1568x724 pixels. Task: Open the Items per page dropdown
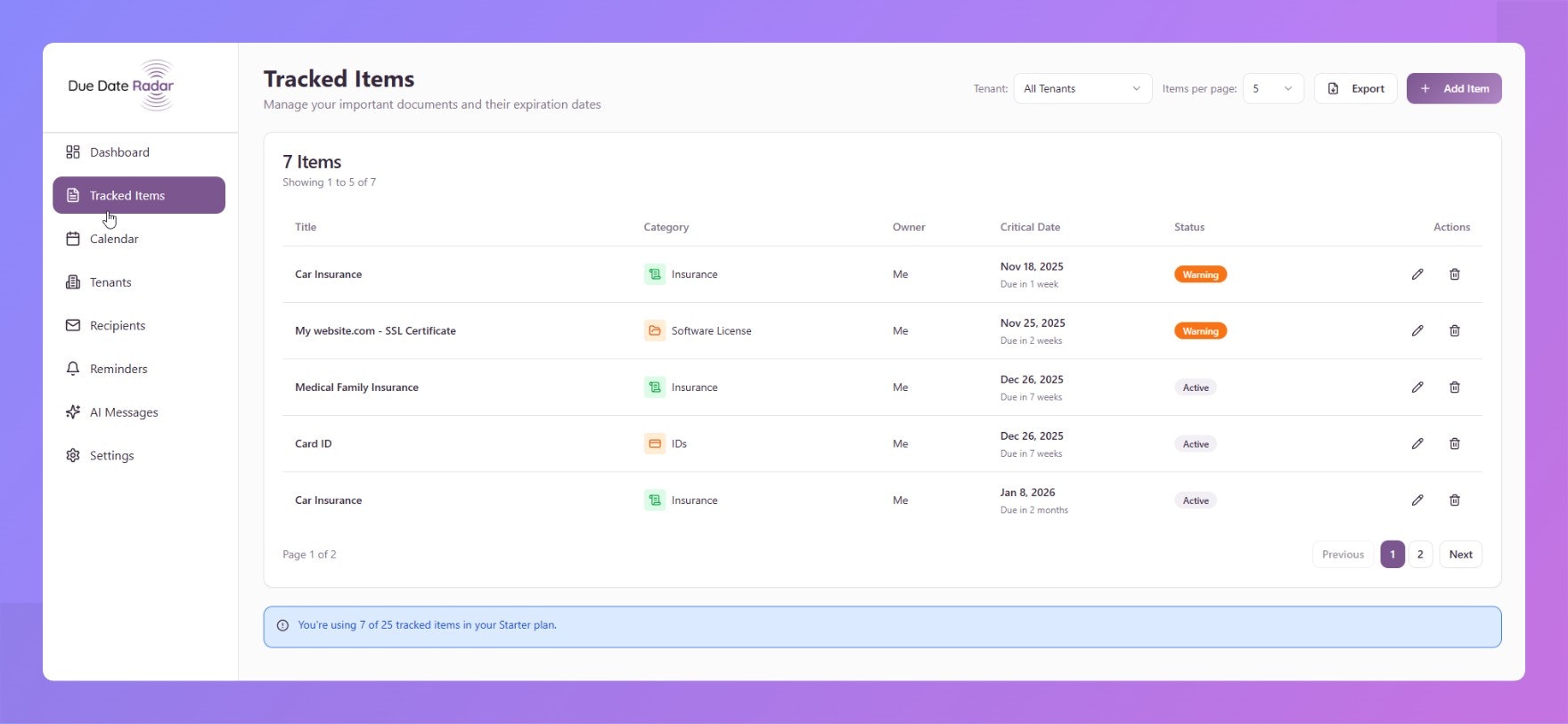tap(1273, 88)
